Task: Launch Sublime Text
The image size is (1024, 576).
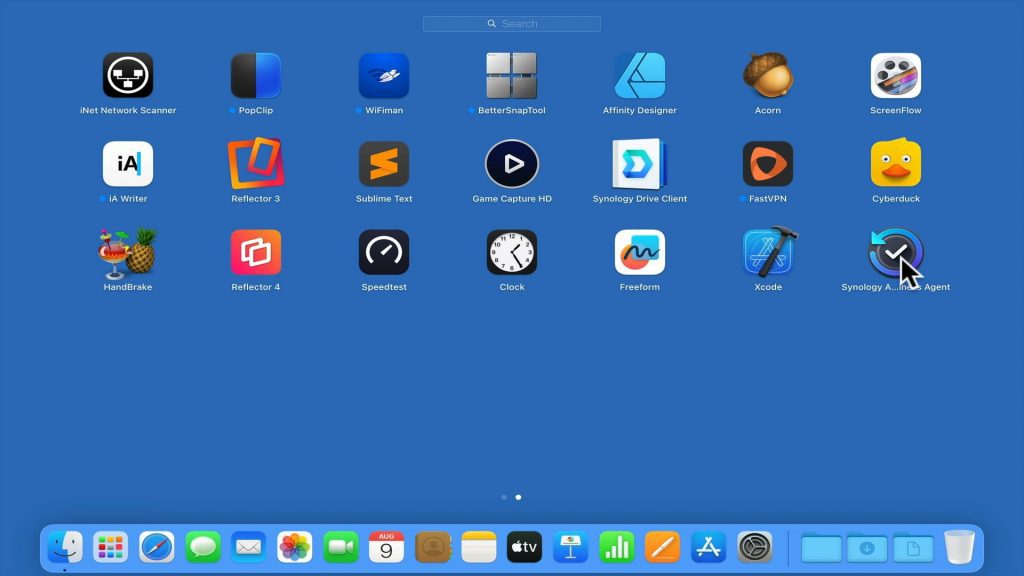Action: (x=384, y=164)
